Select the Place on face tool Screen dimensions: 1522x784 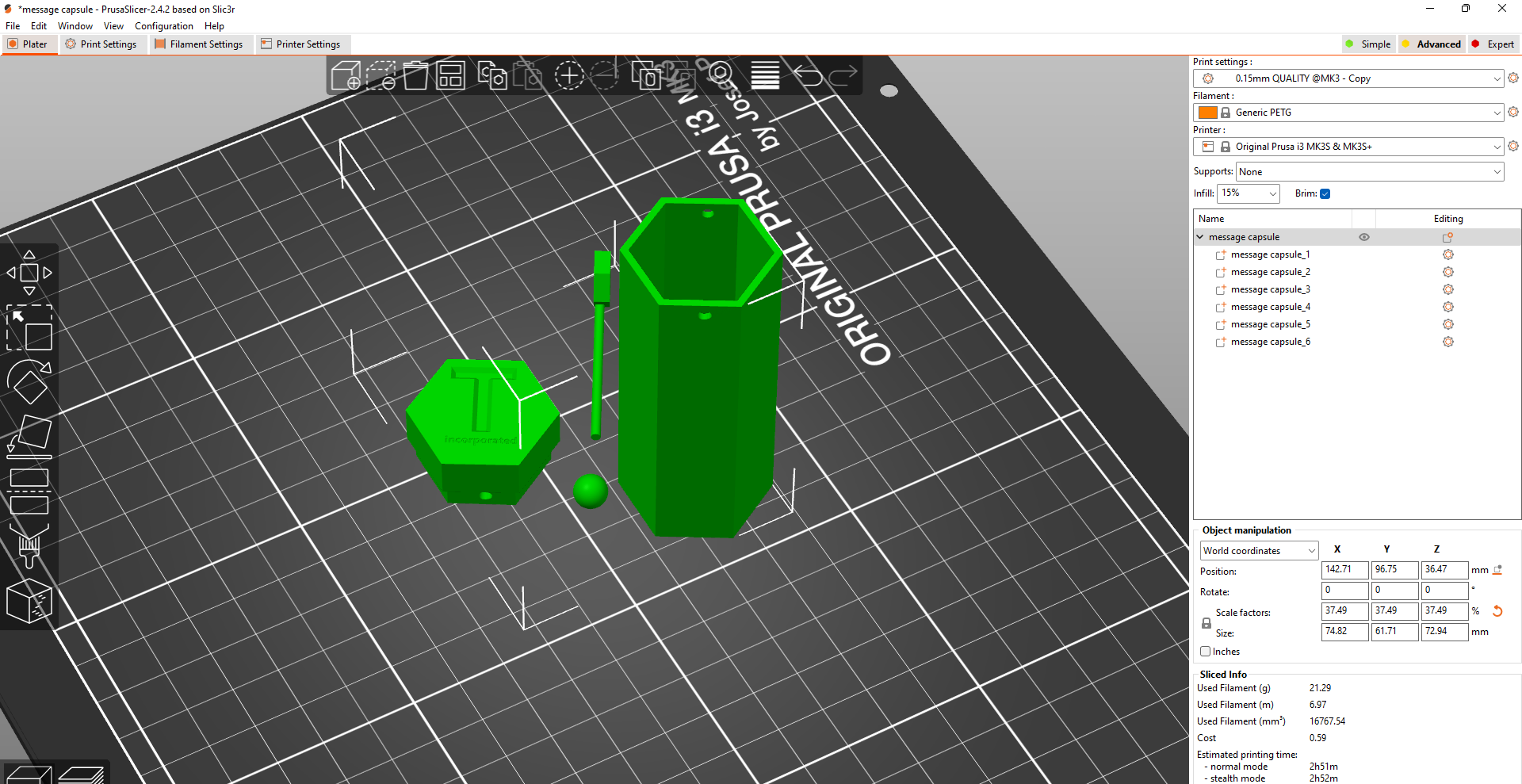pos(29,437)
